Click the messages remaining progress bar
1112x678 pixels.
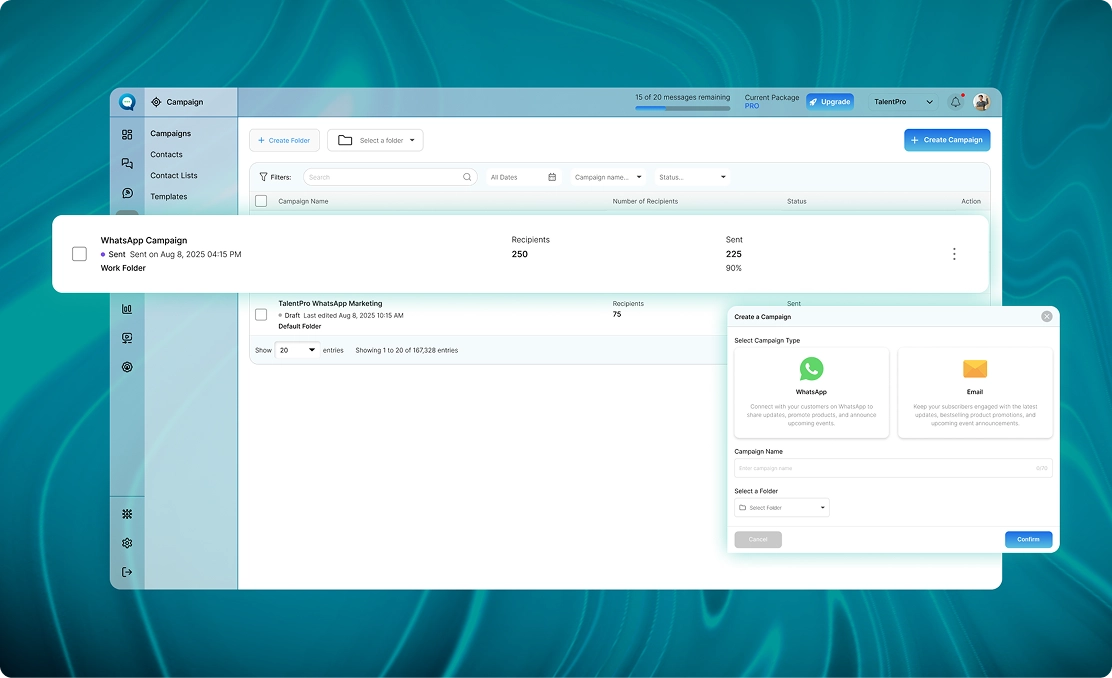coord(682,109)
